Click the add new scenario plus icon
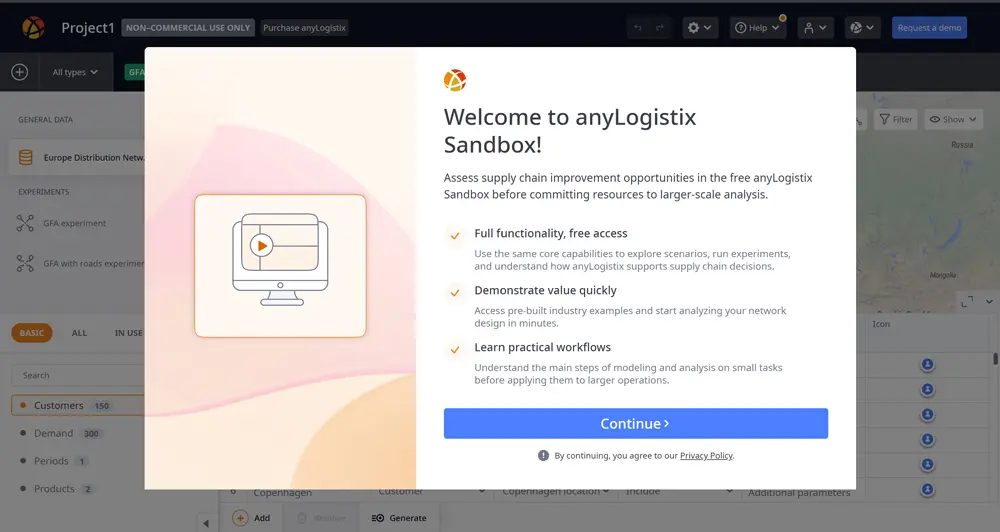 click(20, 72)
